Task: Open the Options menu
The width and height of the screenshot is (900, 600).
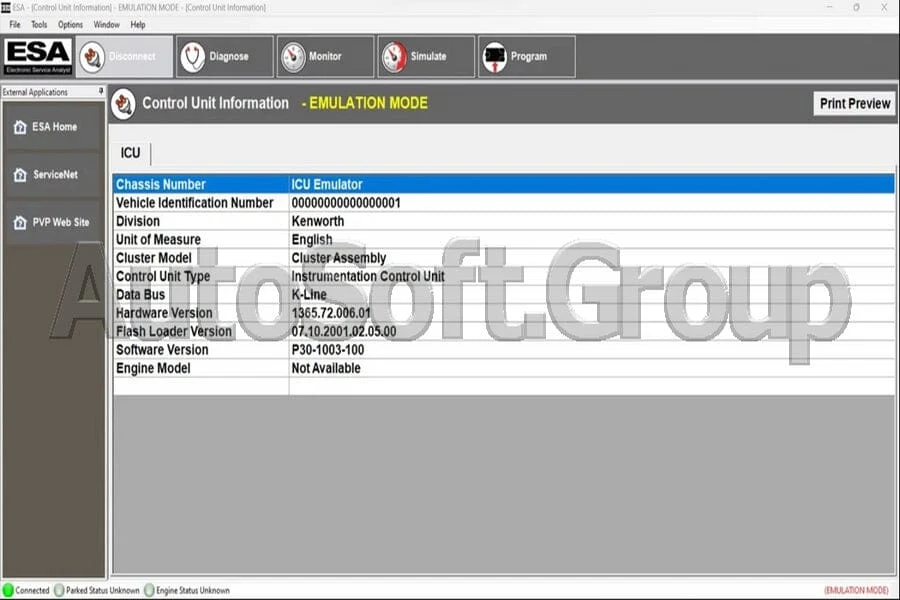Action: coord(70,25)
